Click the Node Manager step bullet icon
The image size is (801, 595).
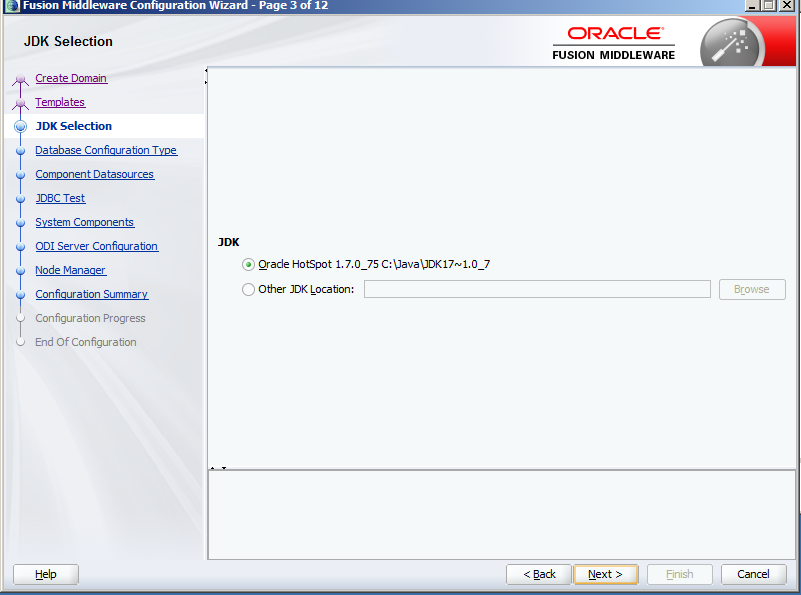point(20,271)
